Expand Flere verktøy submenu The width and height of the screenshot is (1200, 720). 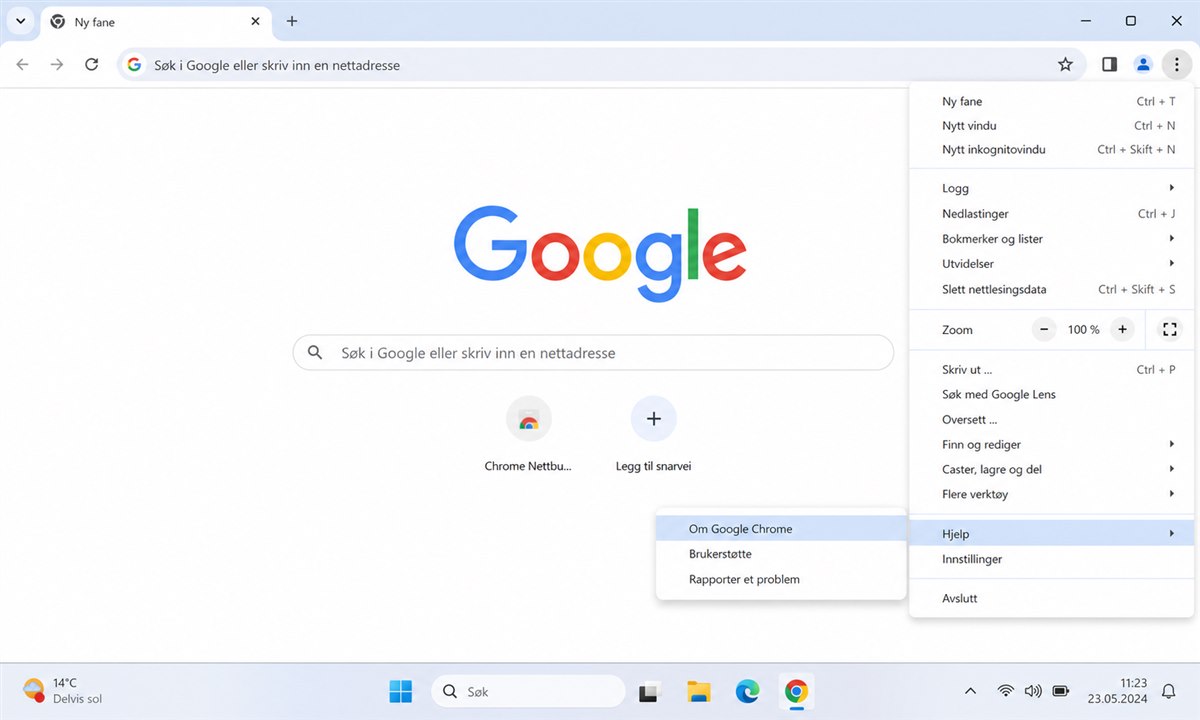1052,494
